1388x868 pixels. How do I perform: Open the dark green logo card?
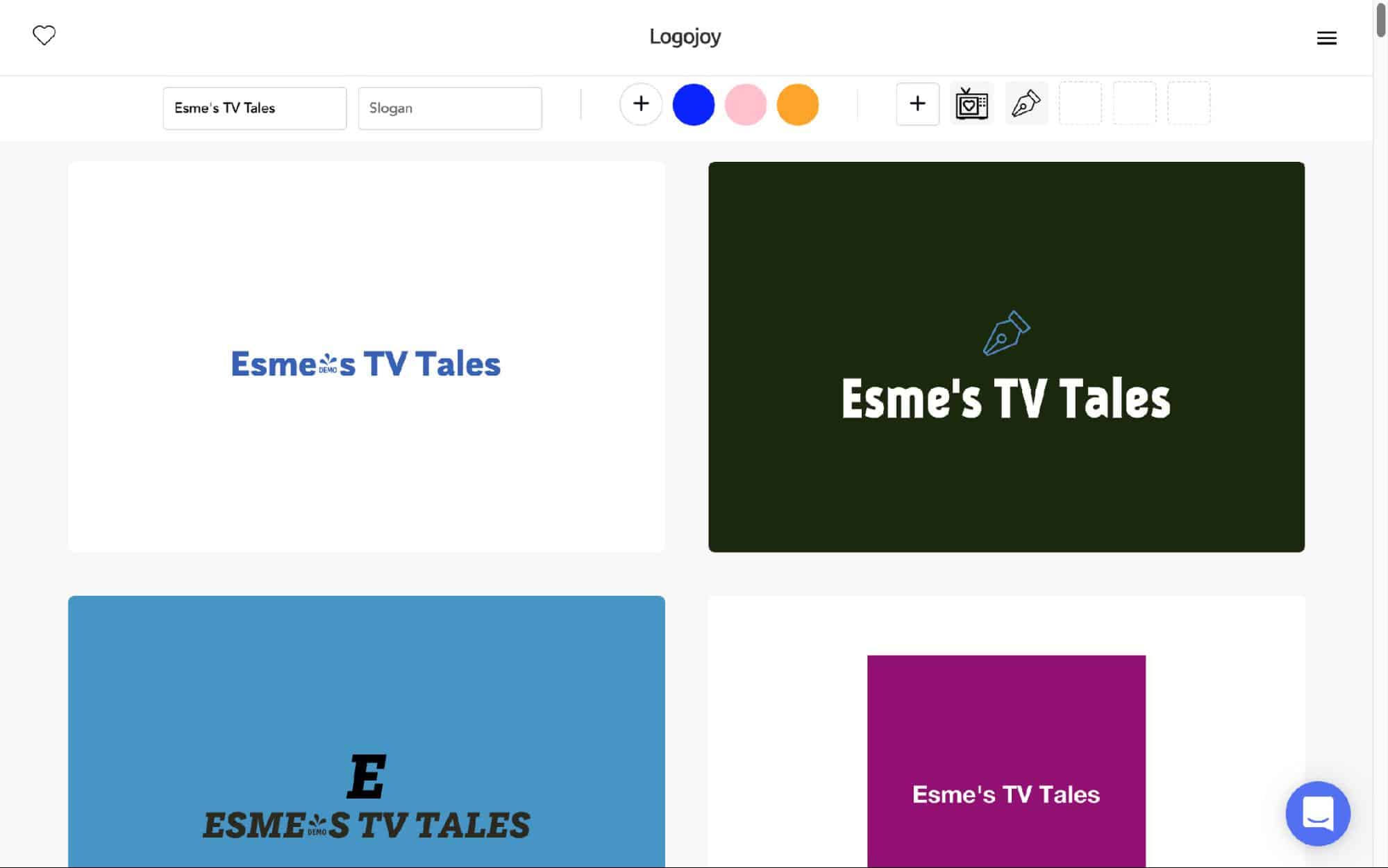tap(1006, 357)
